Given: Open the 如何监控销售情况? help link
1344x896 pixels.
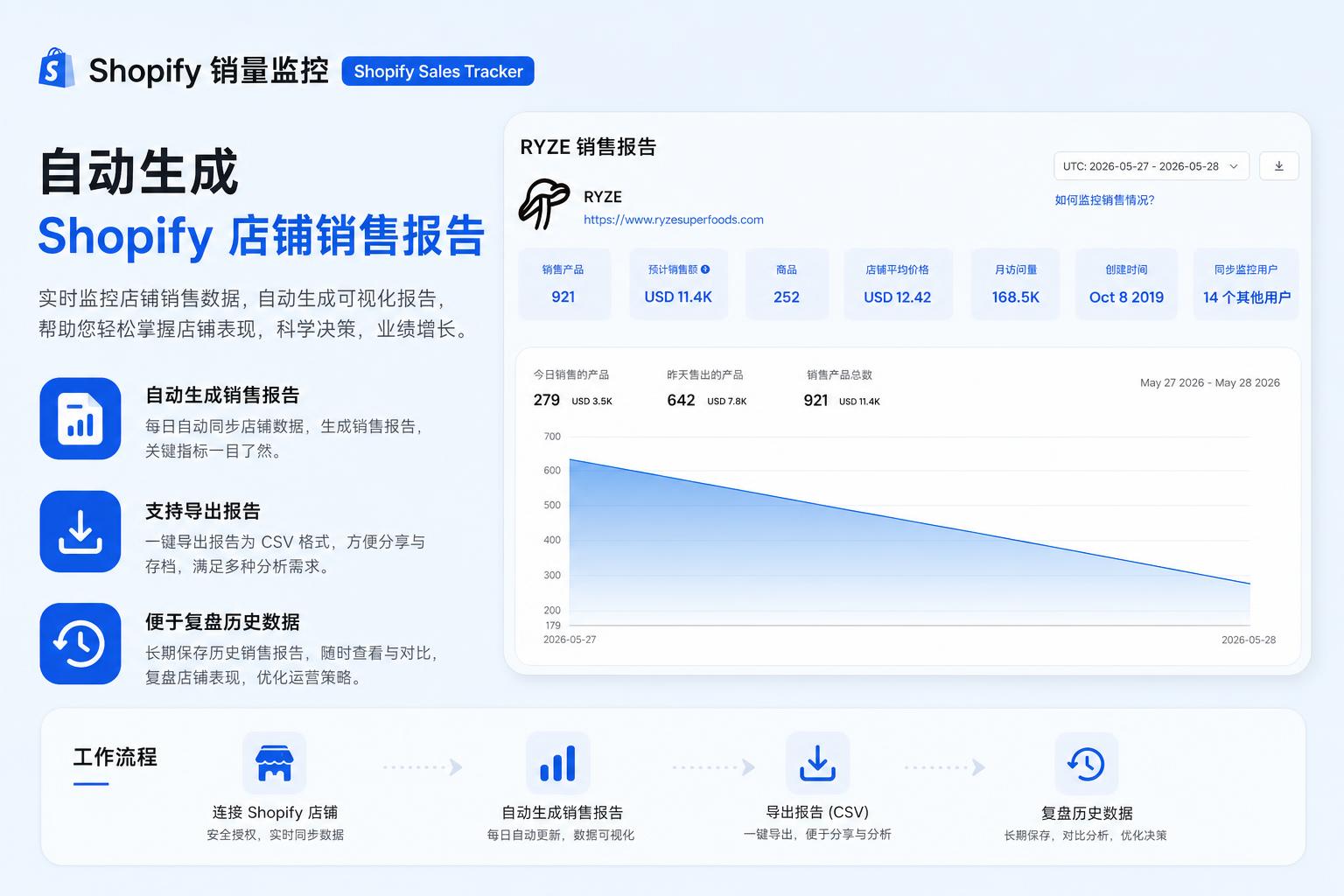Looking at the screenshot, I should (1104, 200).
